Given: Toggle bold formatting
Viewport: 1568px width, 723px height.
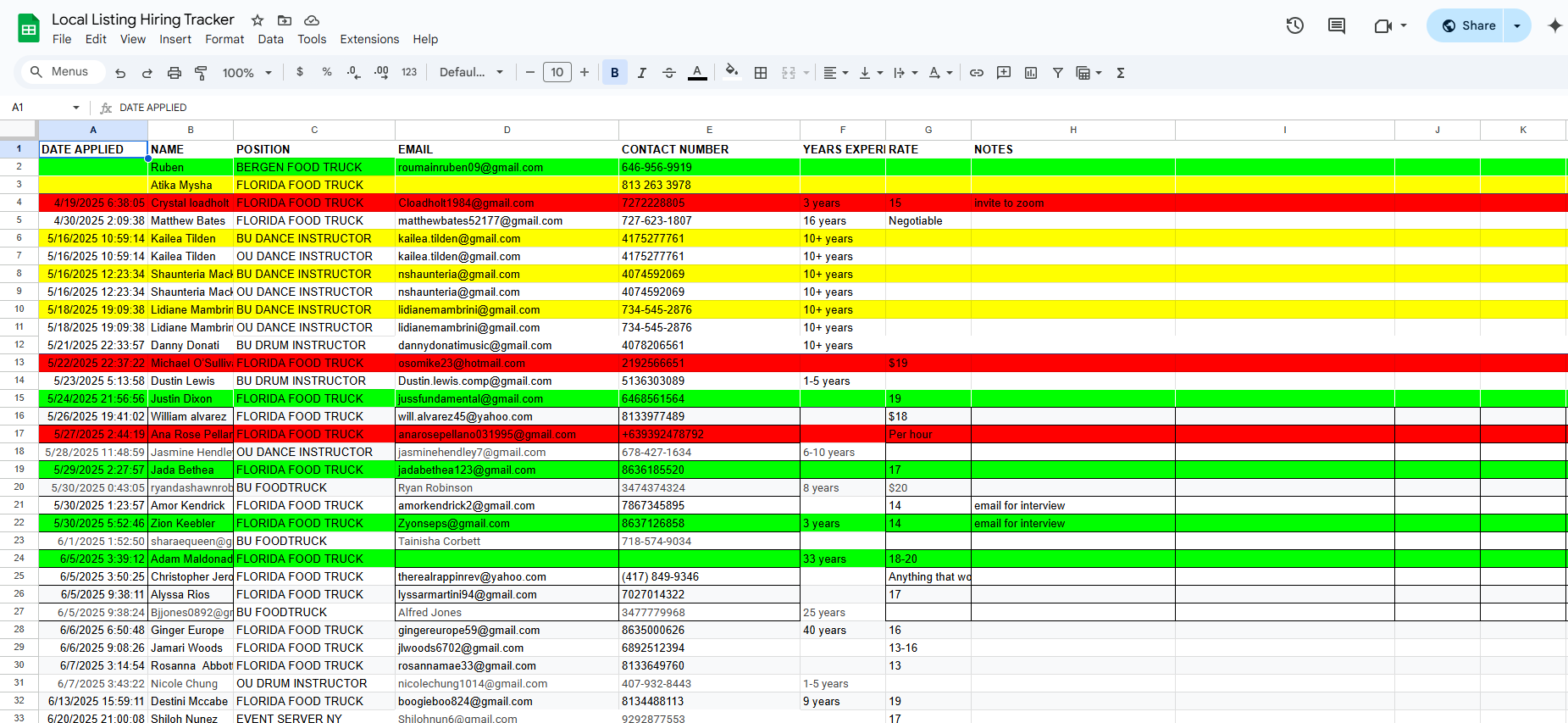Looking at the screenshot, I should [x=614, y=73].
